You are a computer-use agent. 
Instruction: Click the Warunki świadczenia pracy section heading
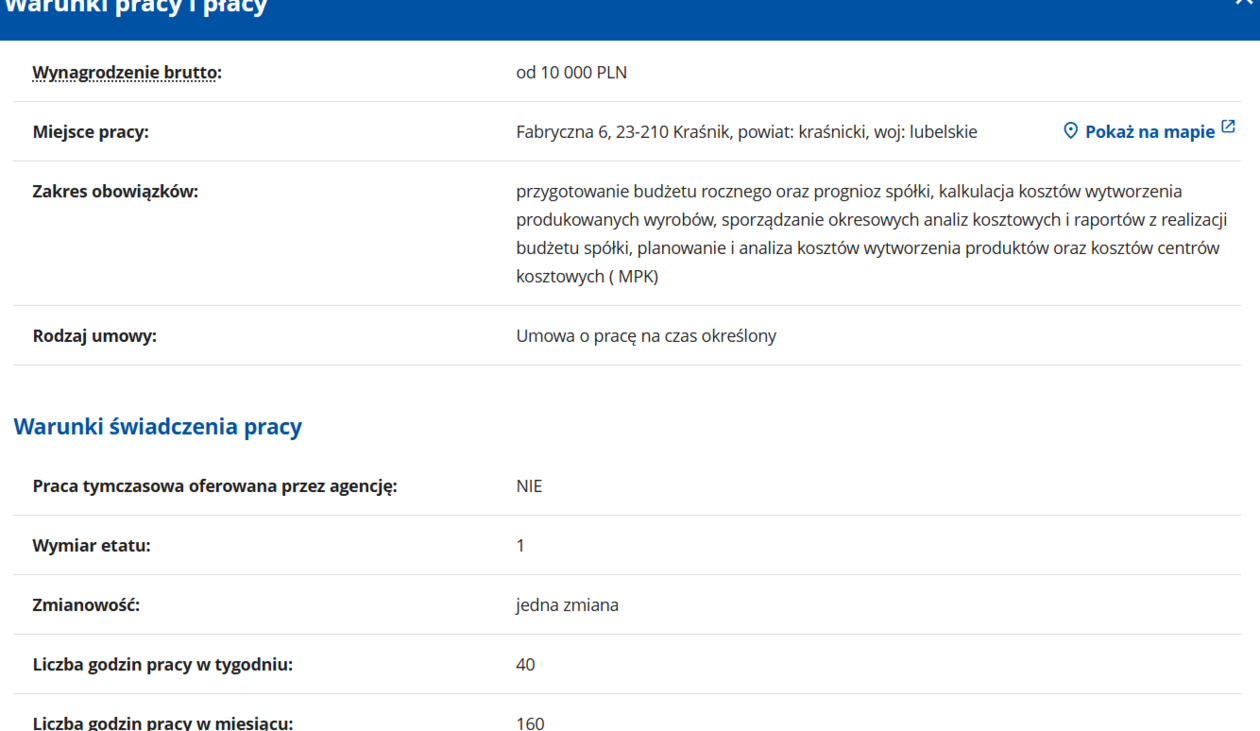click(x=158, y=427)
